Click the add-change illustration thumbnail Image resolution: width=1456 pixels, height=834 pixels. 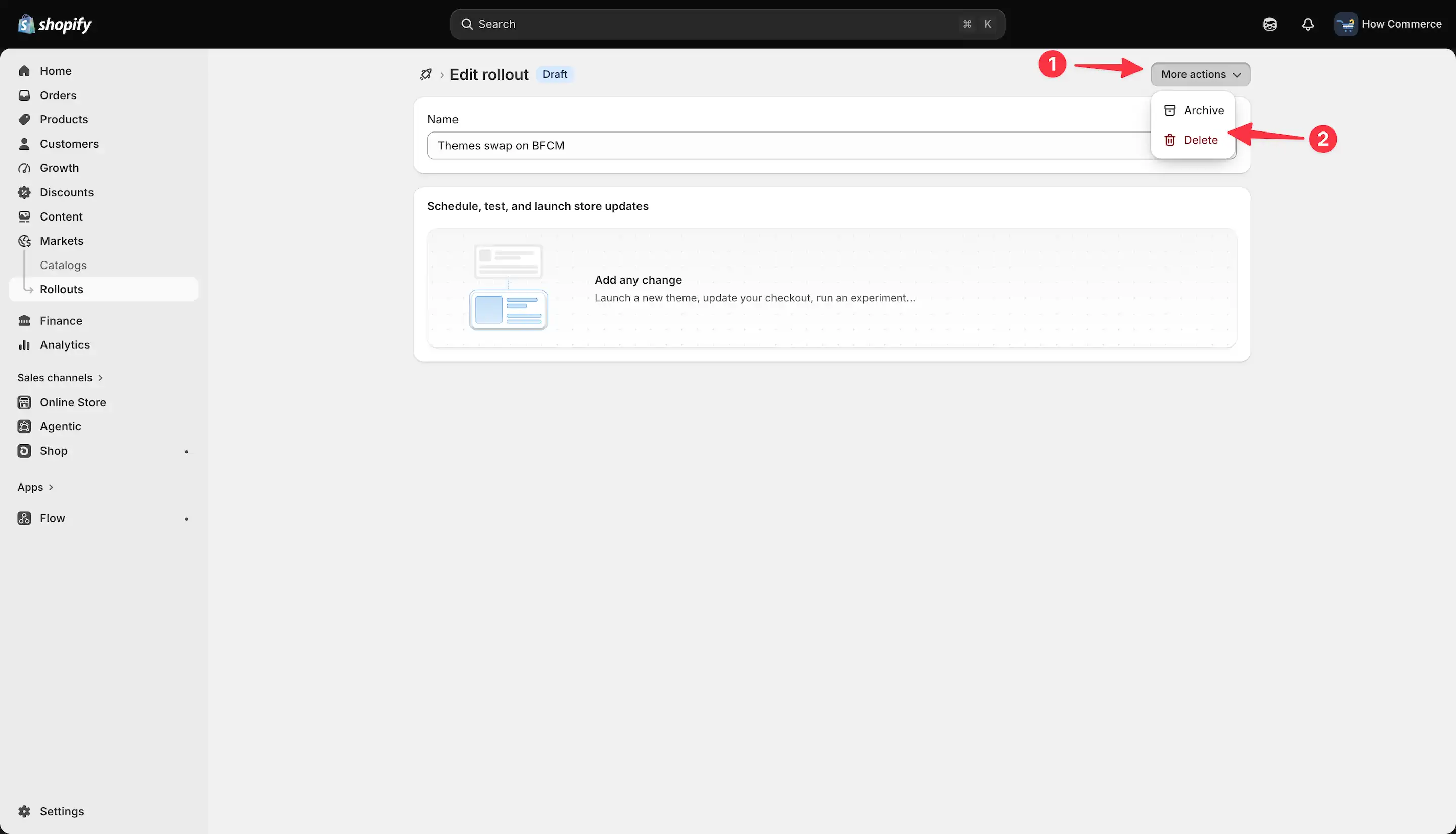pyautogui.click(x=509, y=288)
